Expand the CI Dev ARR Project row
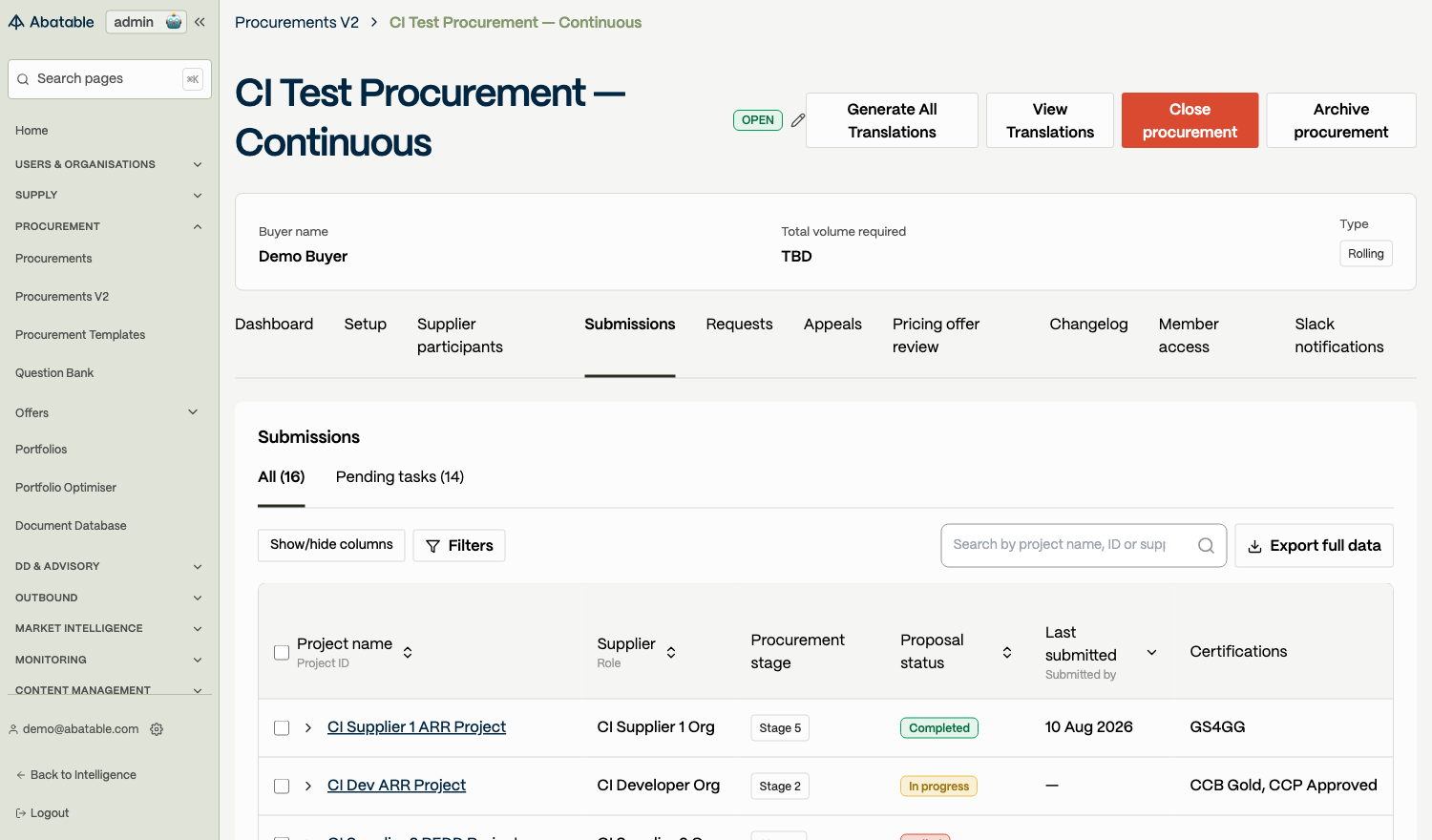The image size is (1432, 840). pos(308,787)
